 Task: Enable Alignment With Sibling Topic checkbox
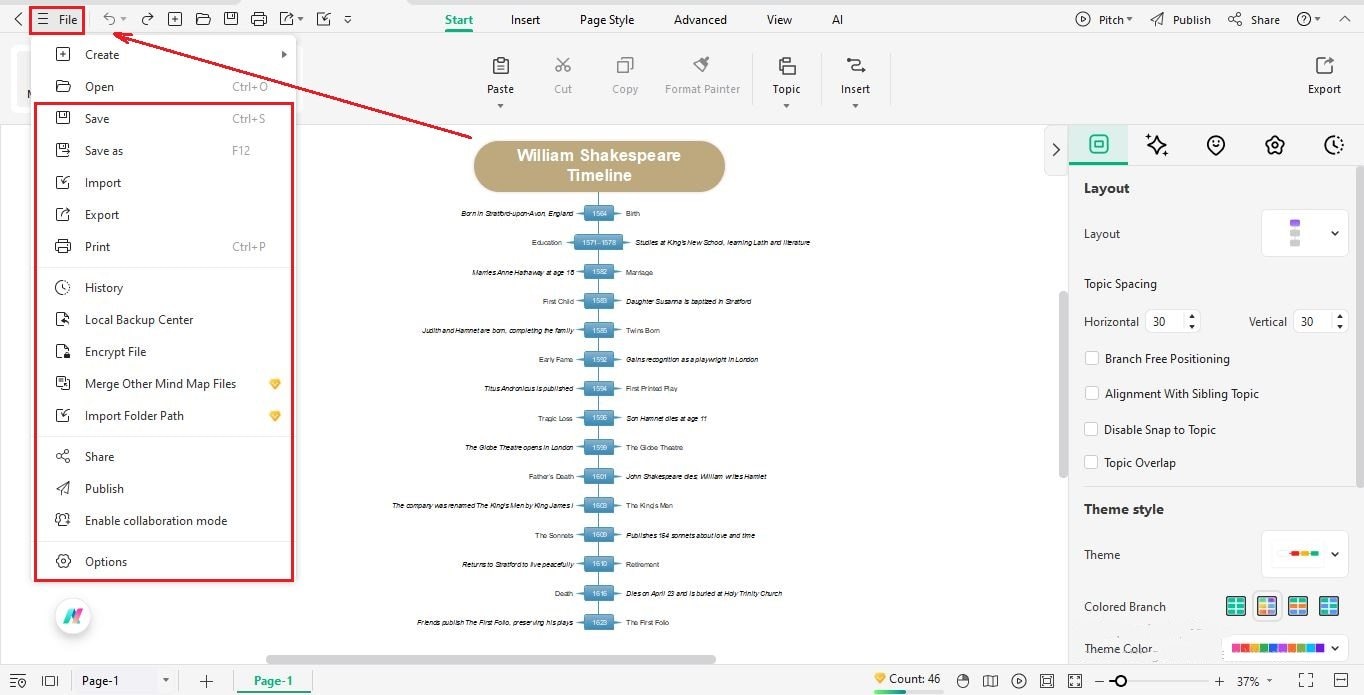point(1092,394)
